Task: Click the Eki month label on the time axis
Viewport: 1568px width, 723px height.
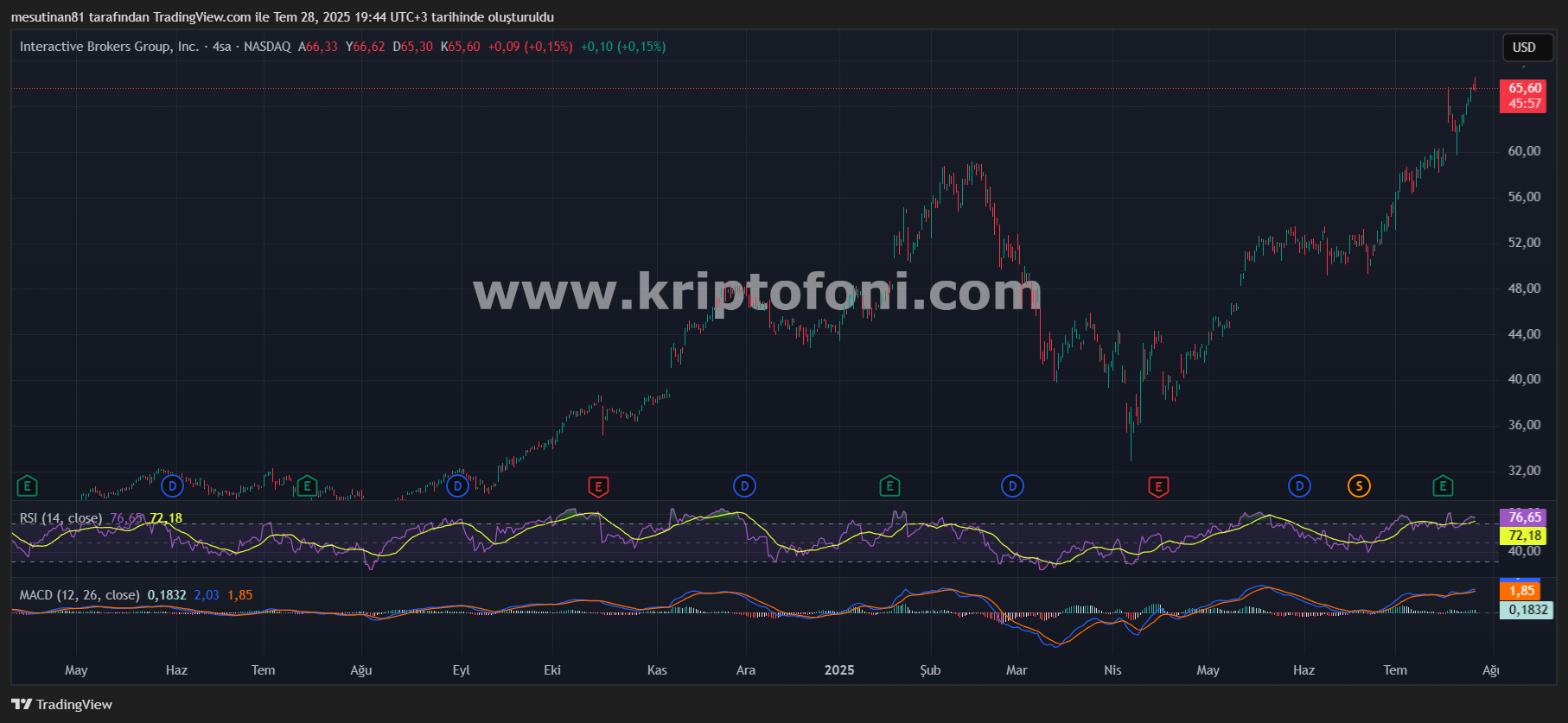Action: click(552, 670)
